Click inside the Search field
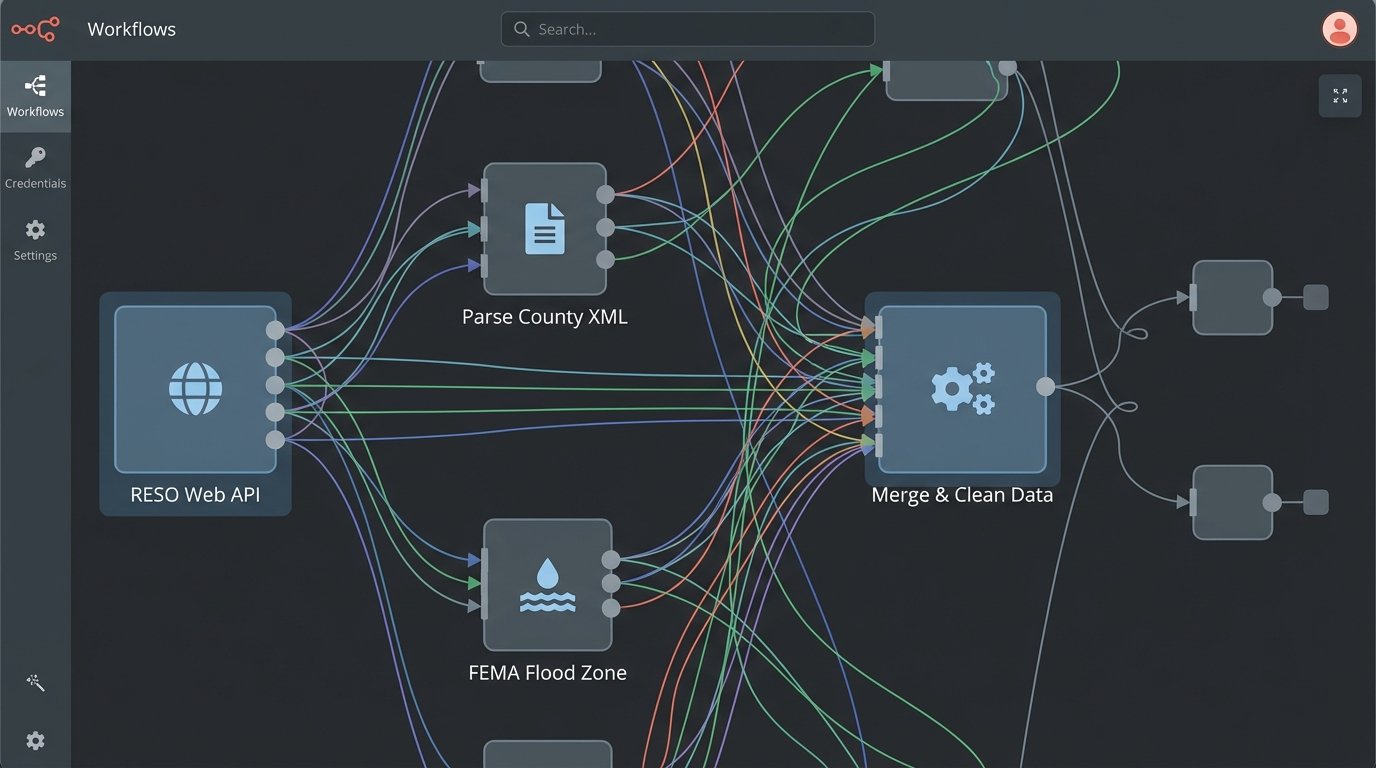Screen dimensions: 1376x768 pos(687,29)
